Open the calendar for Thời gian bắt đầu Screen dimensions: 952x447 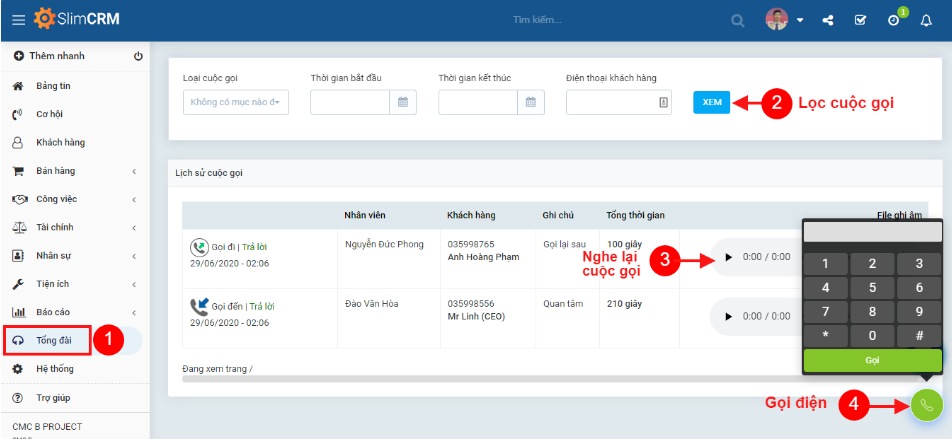[x=403, y=103]
